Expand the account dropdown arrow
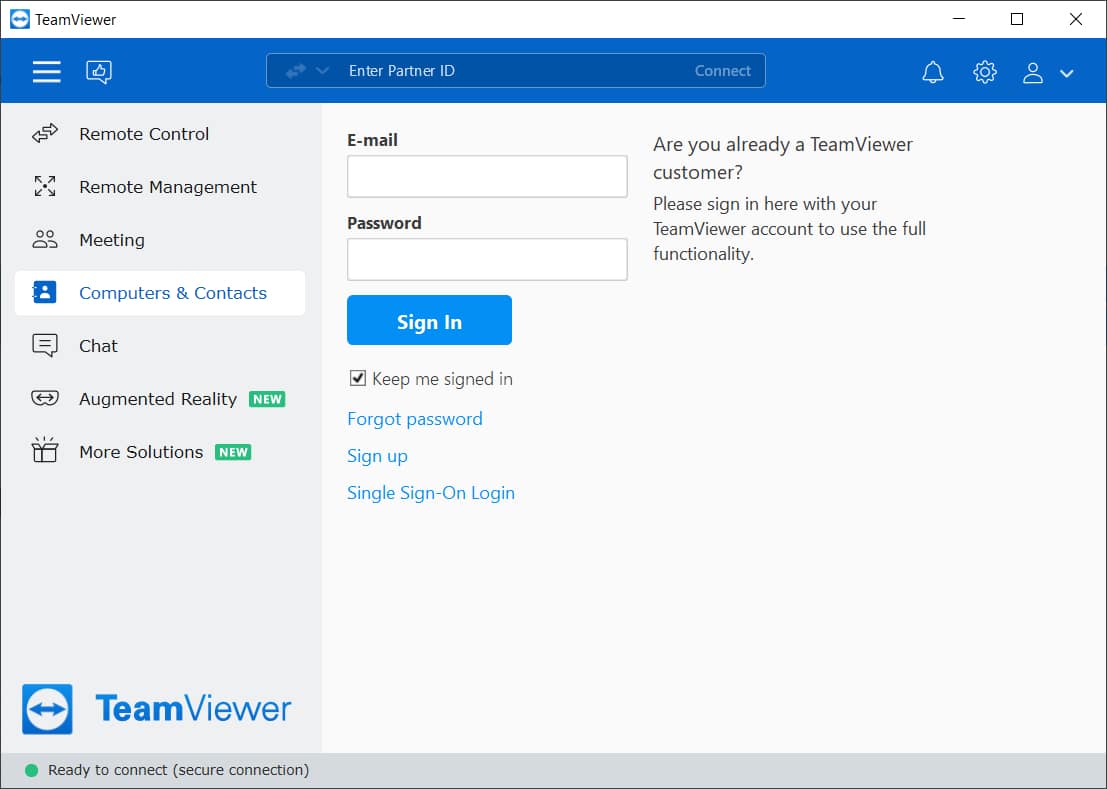Image resolution: width=1107 pixels, height=789 pixels. click(x=1066, y=73)
